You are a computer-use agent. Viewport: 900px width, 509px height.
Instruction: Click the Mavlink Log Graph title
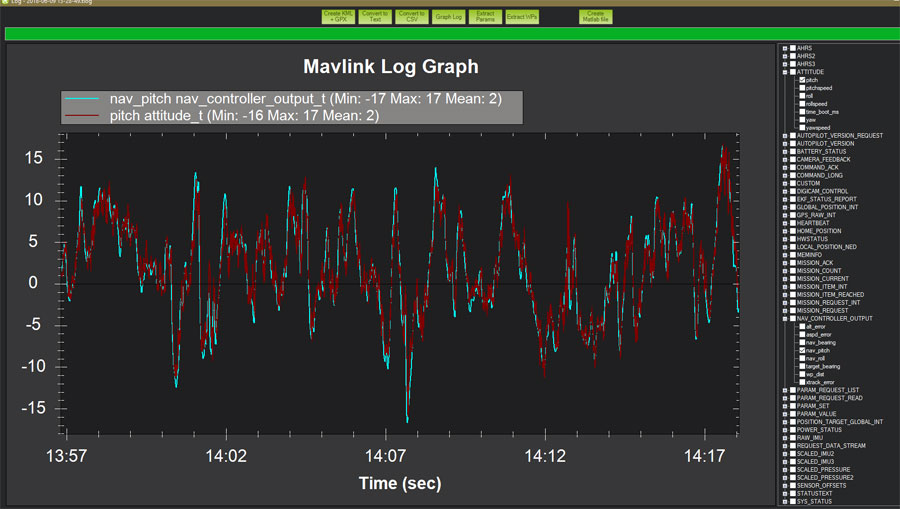[391, 67]
